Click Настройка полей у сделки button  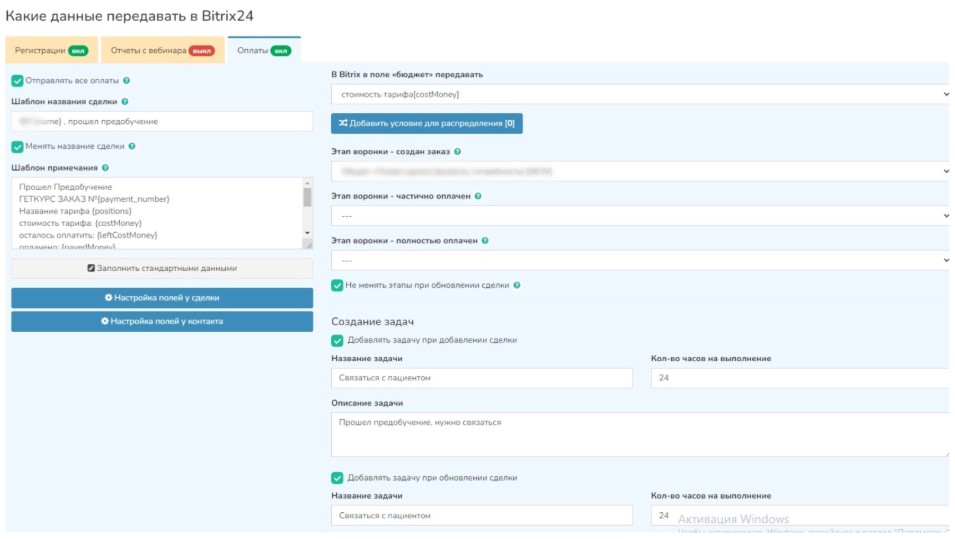click(x=162, y=298)
